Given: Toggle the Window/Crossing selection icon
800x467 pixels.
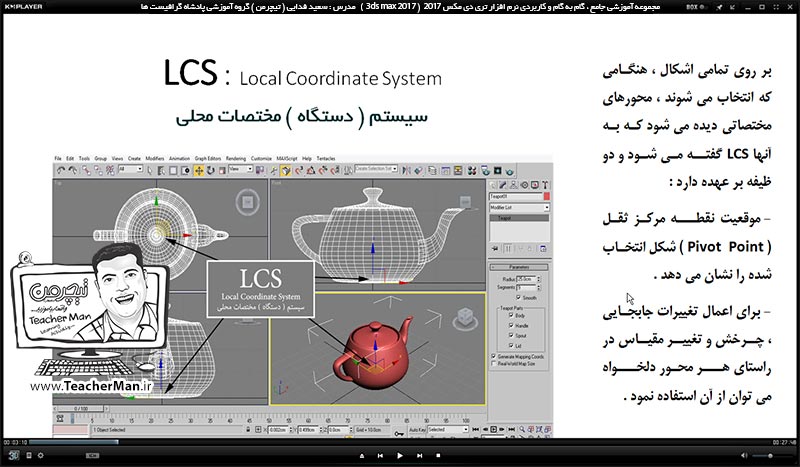Looking at the screenshot, I should 185,170.
